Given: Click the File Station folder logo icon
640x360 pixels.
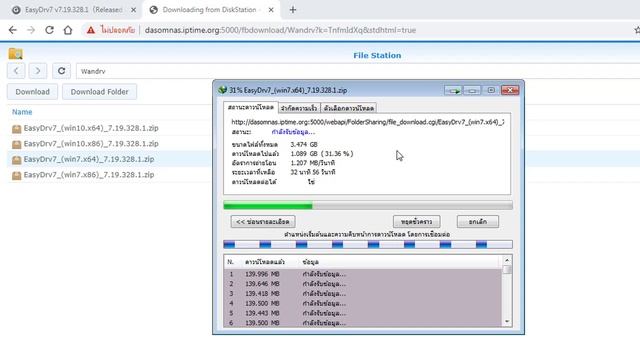Looking at the screenshot, I should tap(16, 53).
